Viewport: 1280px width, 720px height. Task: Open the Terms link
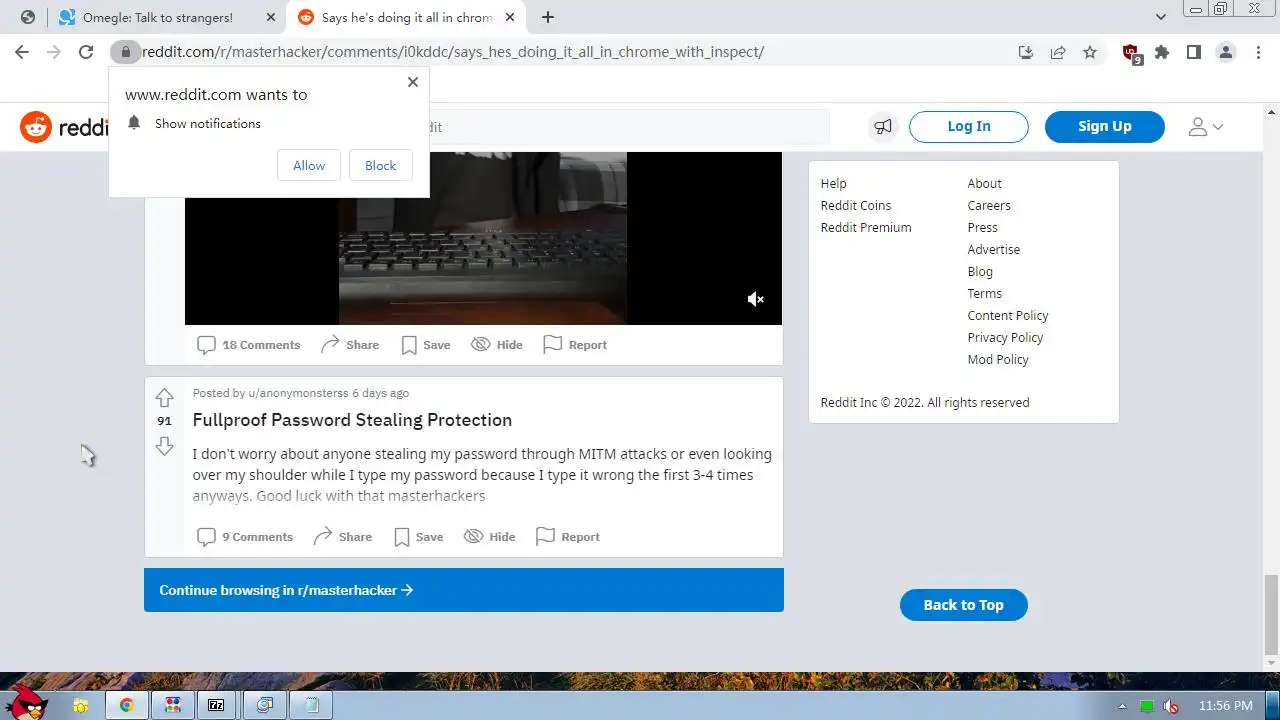point(985,294)
